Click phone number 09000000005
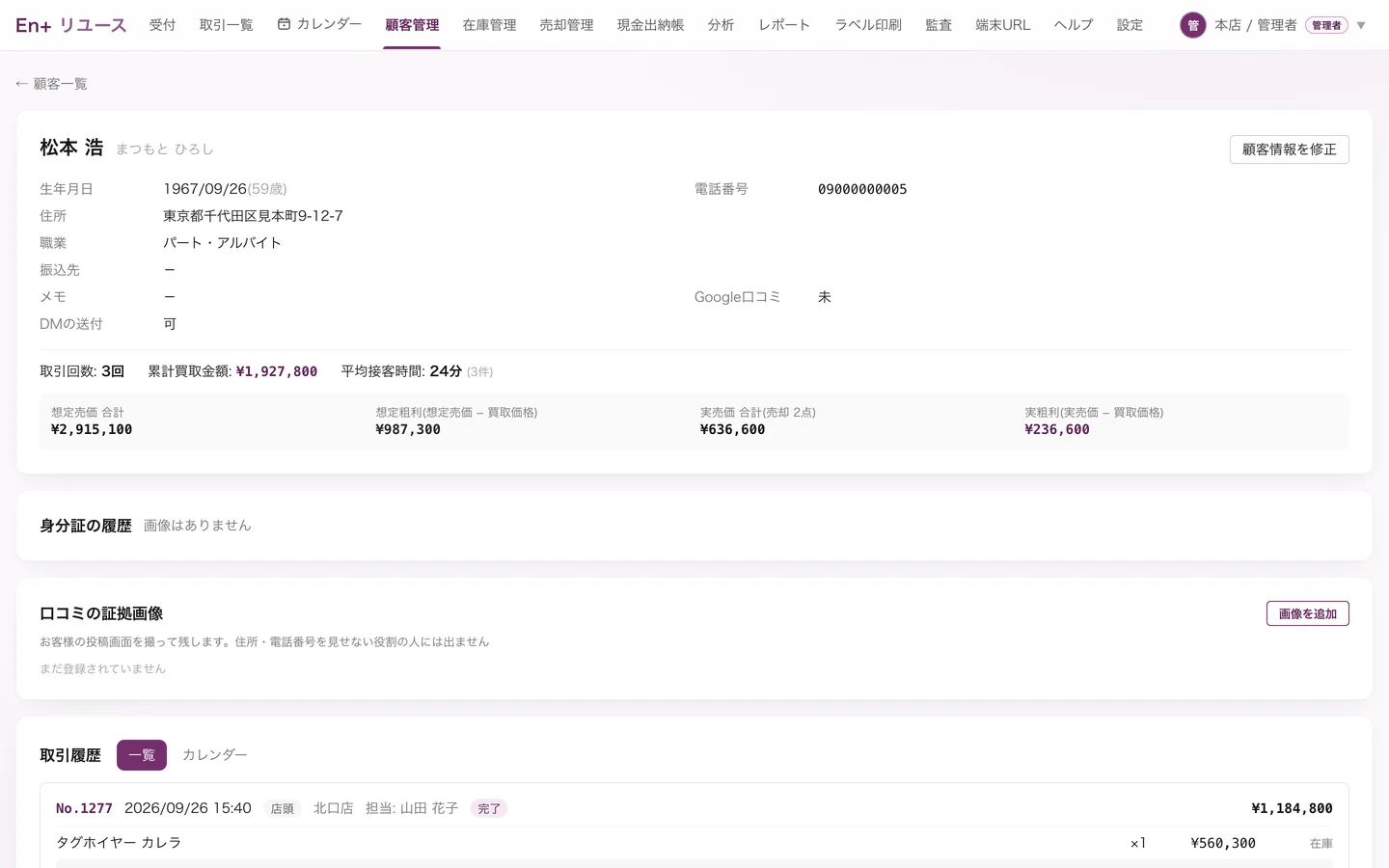 (x=862, y=189)
